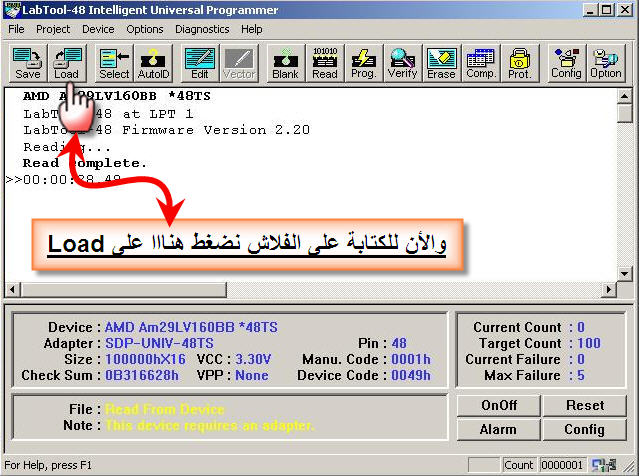Click the Load file toolbar button

67,63
